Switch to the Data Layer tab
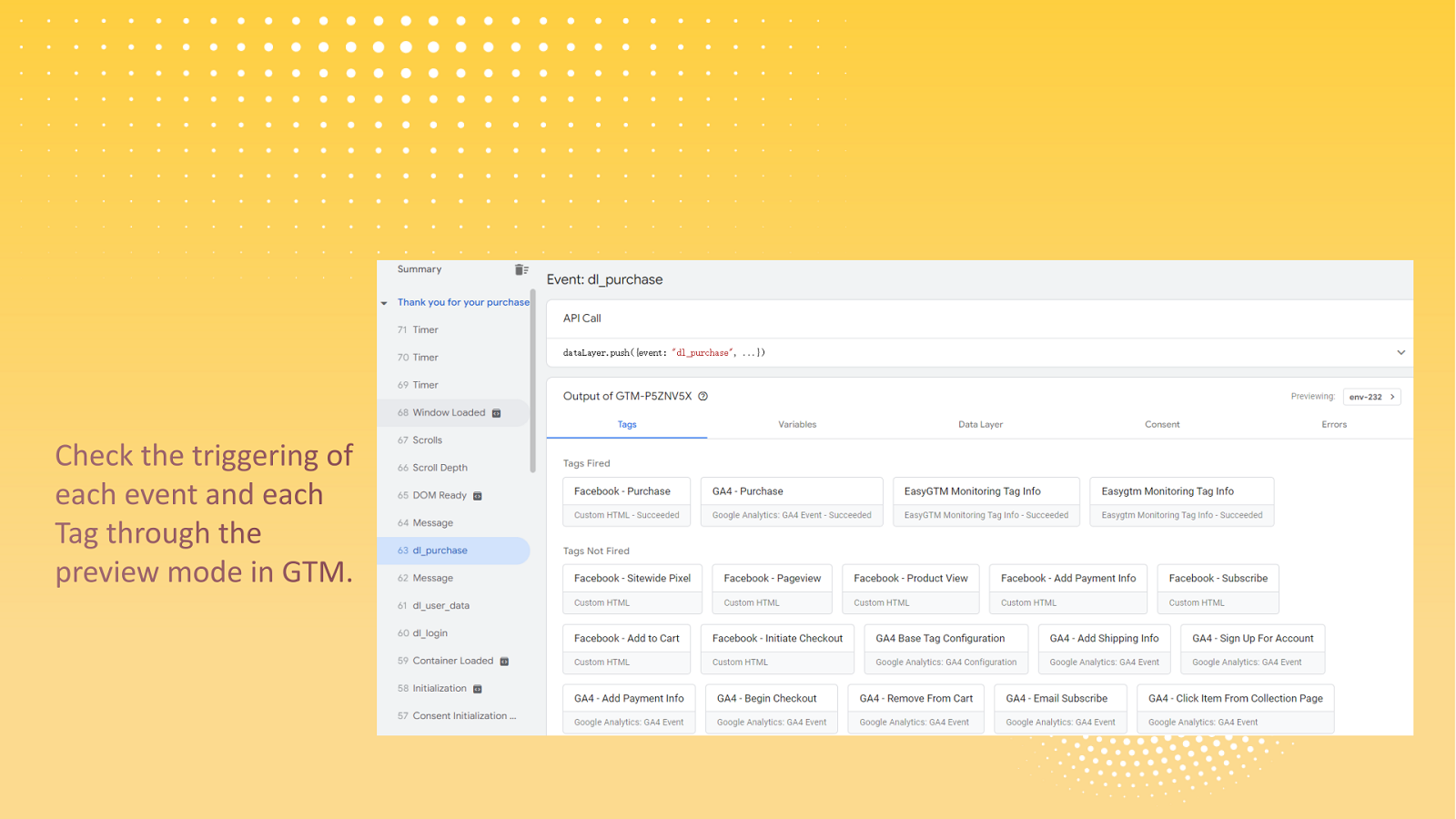This screenshot has width=1456, height=819. coord(980,425)
